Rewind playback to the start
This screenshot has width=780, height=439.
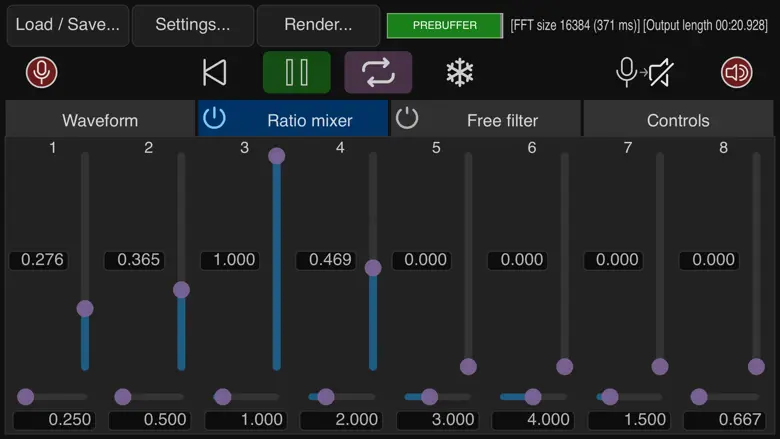[214, 72]
